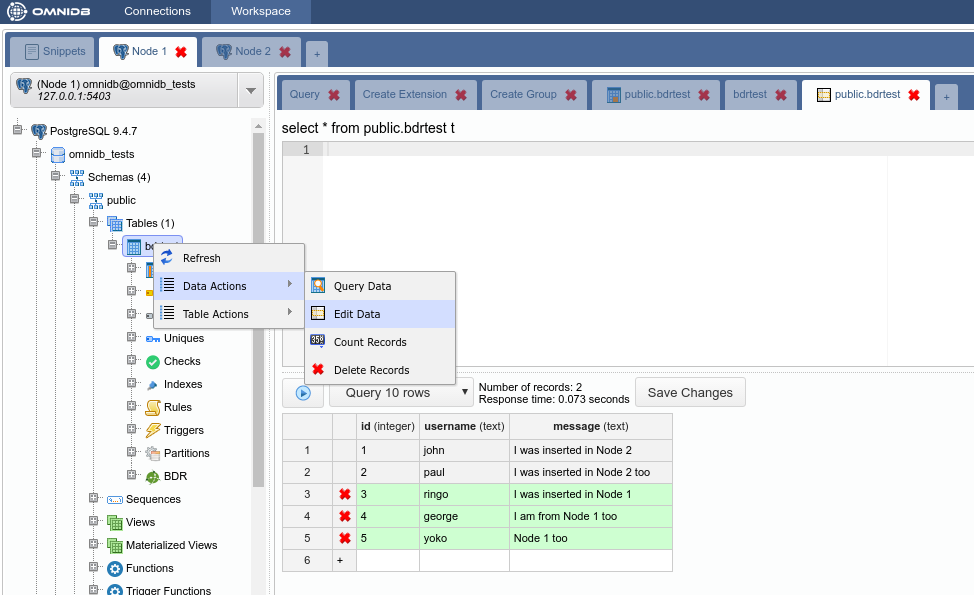Click the Triggers lightning icon
This screenshot has height=595, width=974.
[153, 430]
